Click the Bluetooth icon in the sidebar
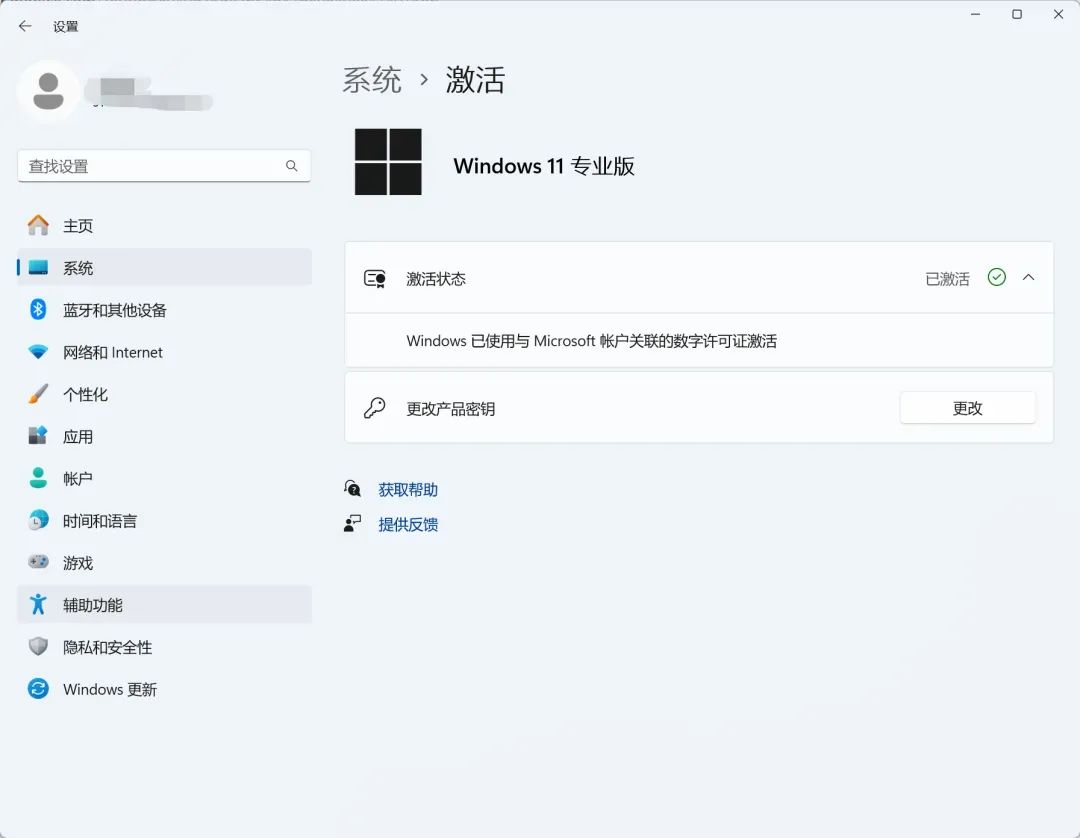Screen dimensions: 1080x838 point(39,310)
